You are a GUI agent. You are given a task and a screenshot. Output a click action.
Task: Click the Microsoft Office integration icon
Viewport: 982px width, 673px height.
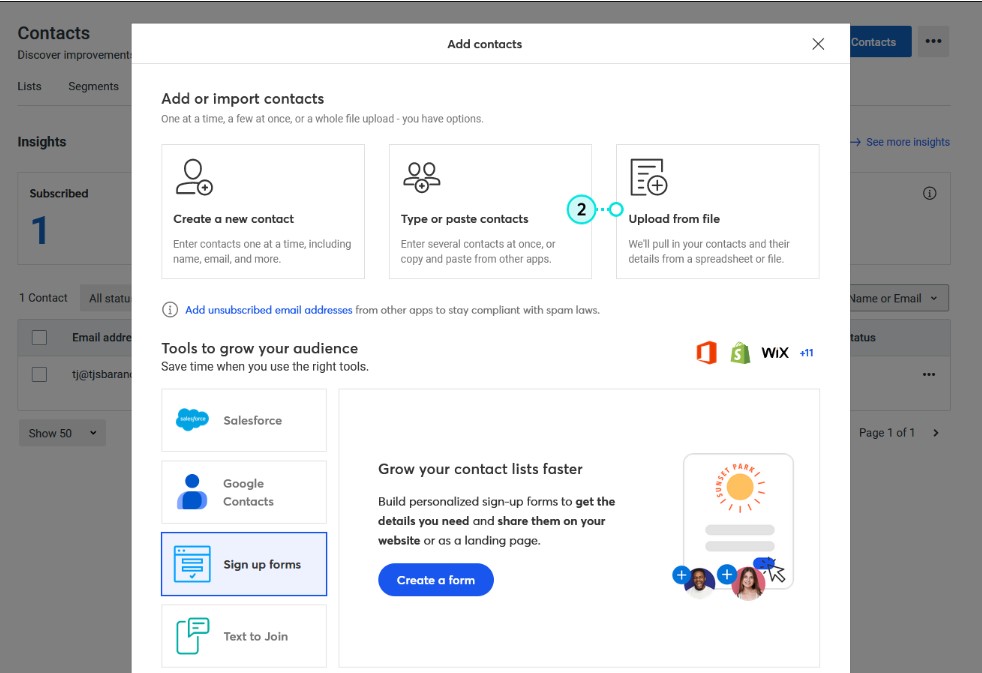point(706,352)
